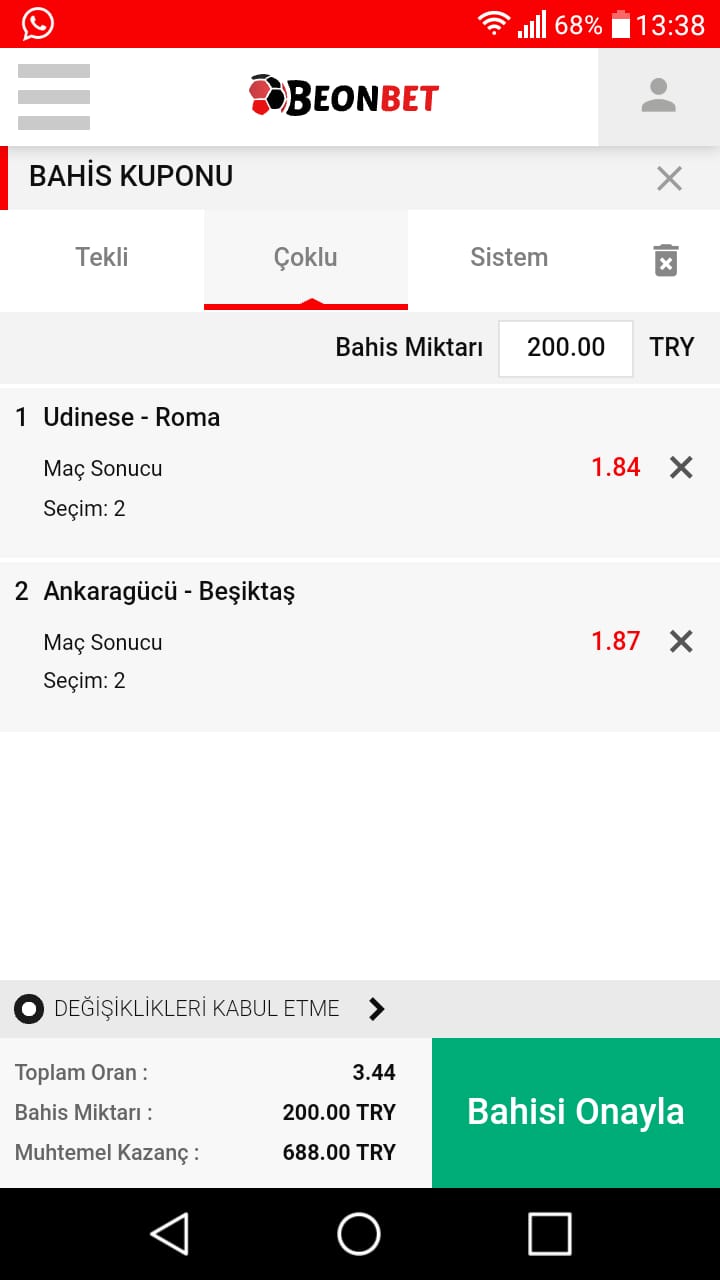Image resolution: width=720 pixels, height=1280 pixels.
Task: Switch to the Sistem tab
Action: coord(509,260)
